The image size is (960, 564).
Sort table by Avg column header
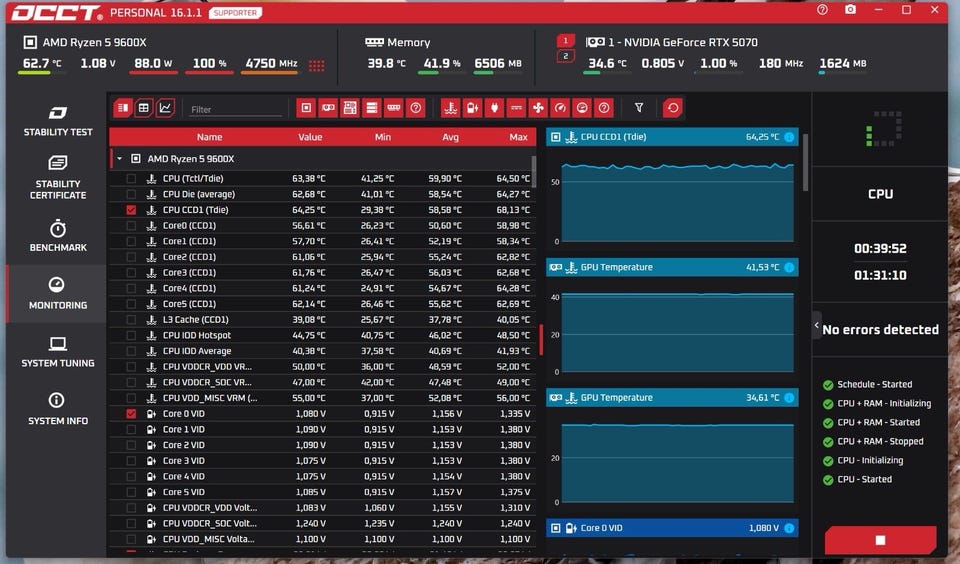pos(451,137)
